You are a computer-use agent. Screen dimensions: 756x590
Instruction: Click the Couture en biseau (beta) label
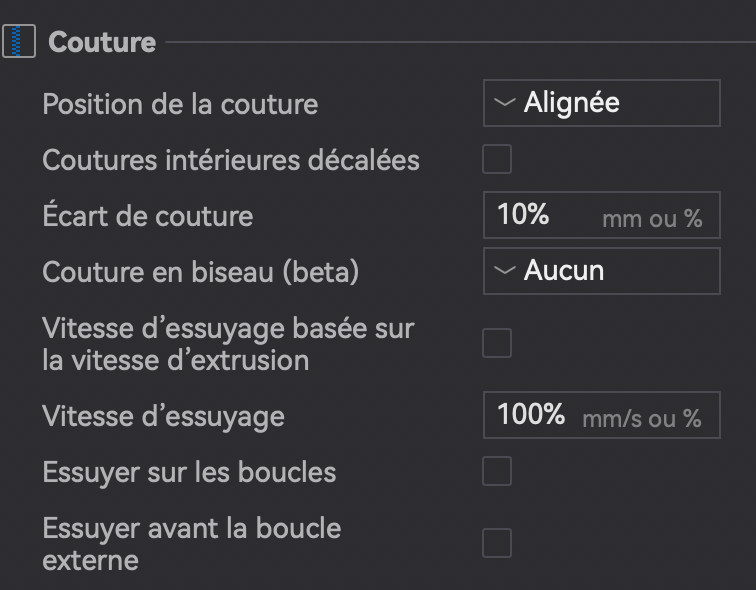click(201, 272)
